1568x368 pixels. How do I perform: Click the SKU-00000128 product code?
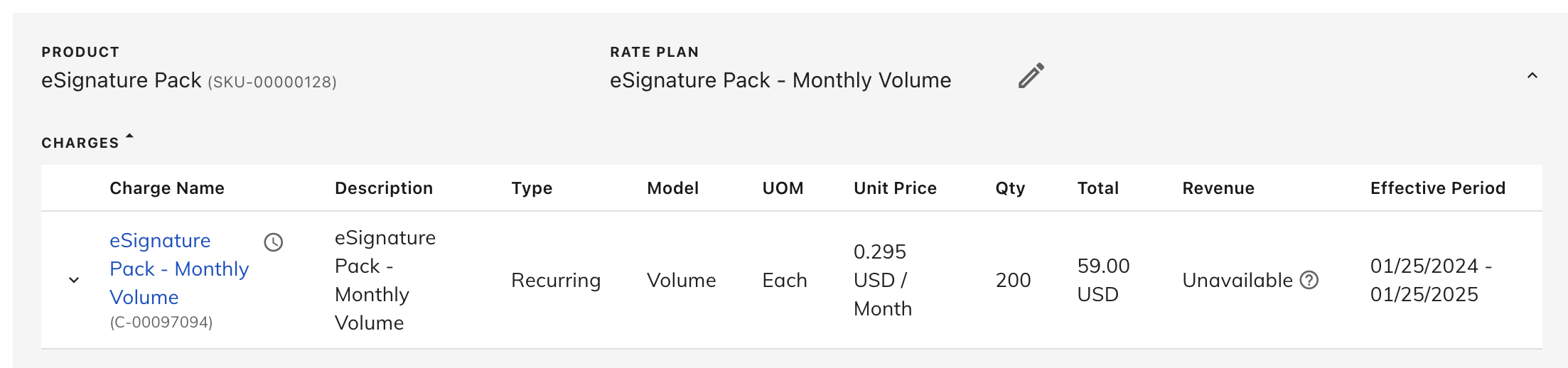pyautogui.click(x=272, y=82)
